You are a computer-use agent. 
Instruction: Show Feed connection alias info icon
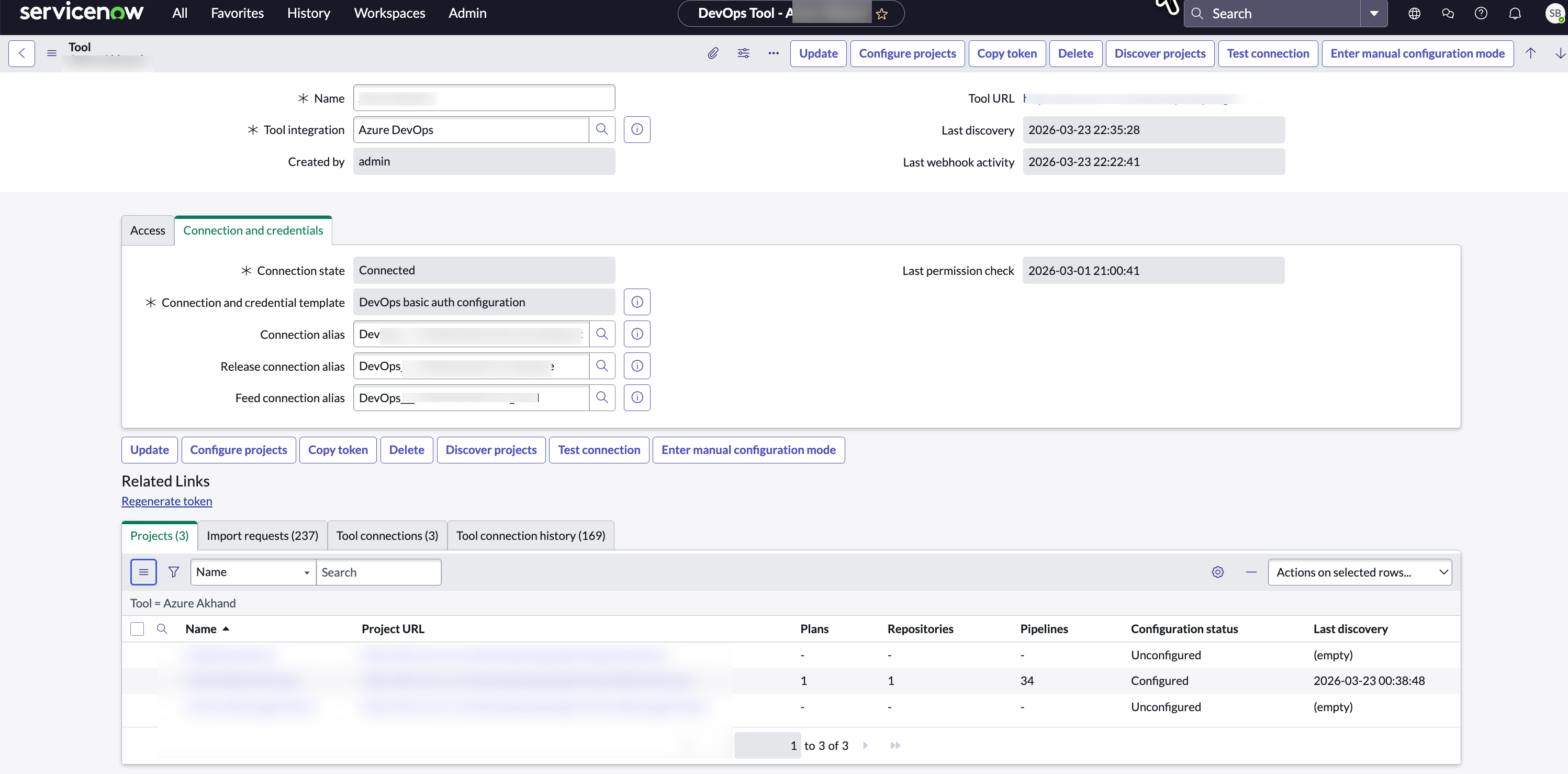637,397
